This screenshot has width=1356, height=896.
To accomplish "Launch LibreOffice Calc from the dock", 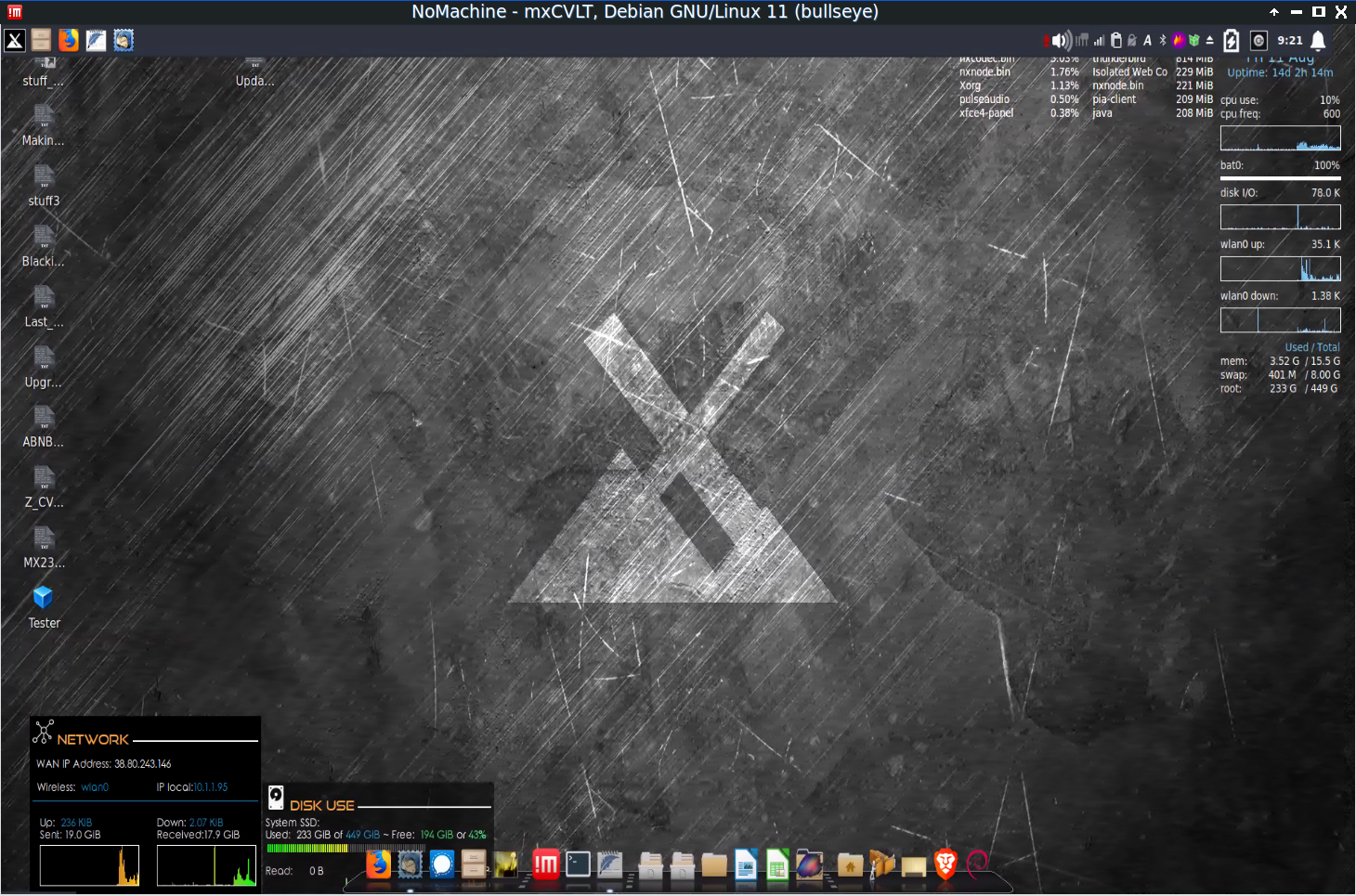I will pos(777,865).
